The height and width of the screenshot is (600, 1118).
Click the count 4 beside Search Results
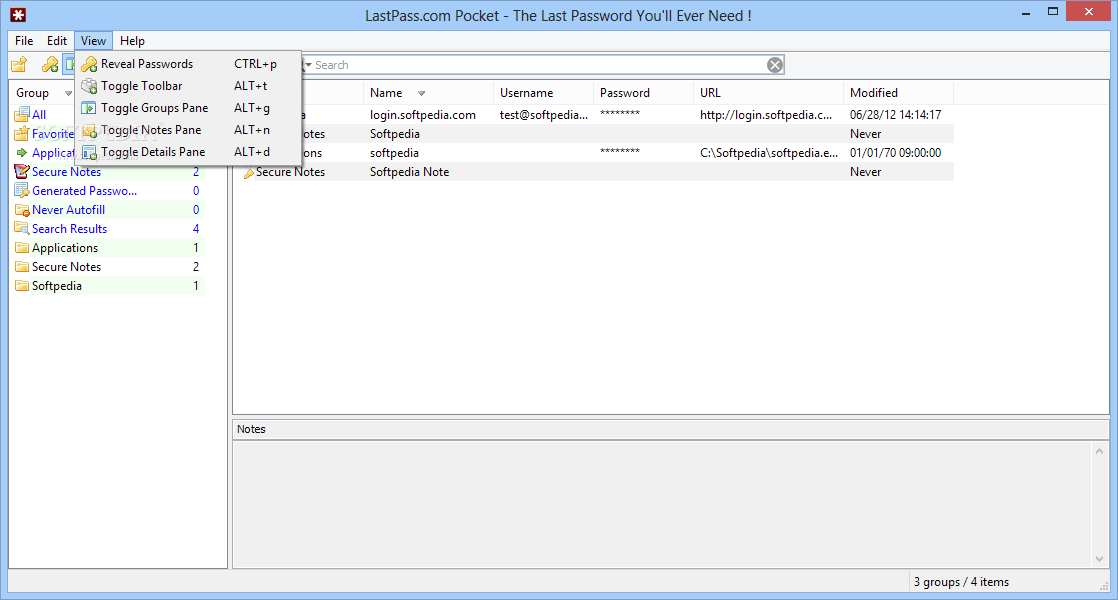[196, 229]
